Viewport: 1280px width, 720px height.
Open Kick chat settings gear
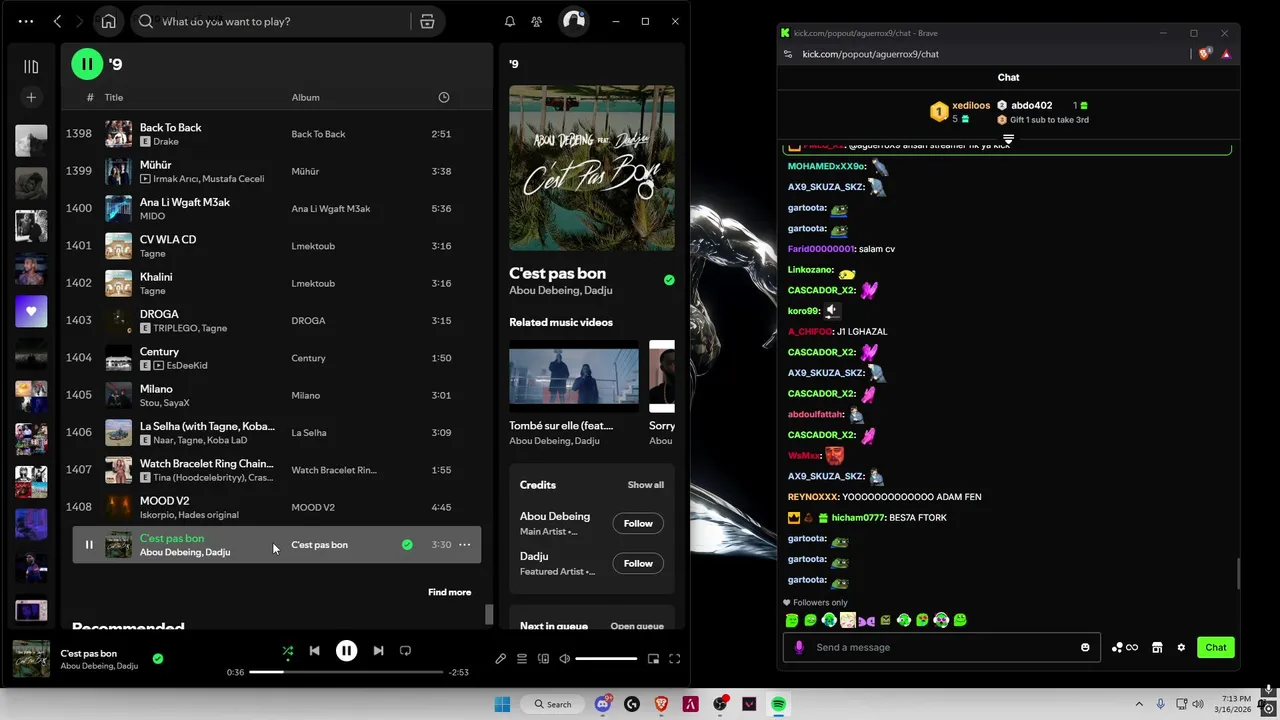(1181, 647)
